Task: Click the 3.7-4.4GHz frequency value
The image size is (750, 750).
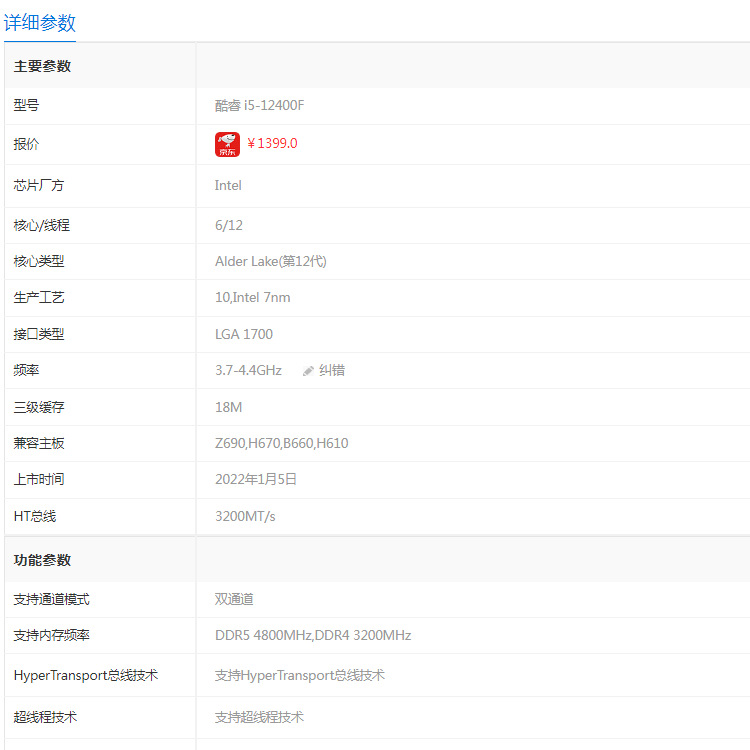Action: click(248, 370)
